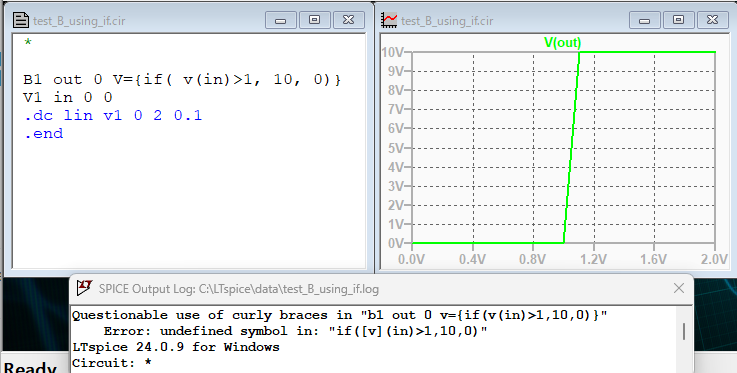Maximize the waveform plot window
Screen dimensions: 737x373
678,20
